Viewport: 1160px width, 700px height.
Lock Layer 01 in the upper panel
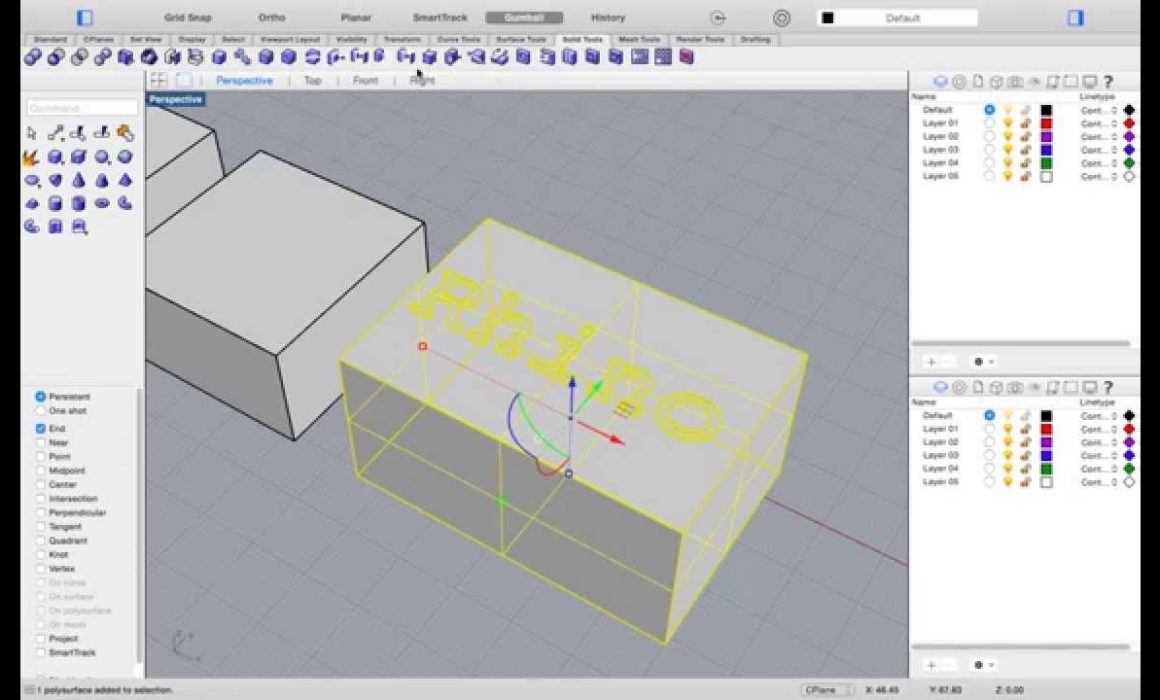click(x=1025, y=124)
